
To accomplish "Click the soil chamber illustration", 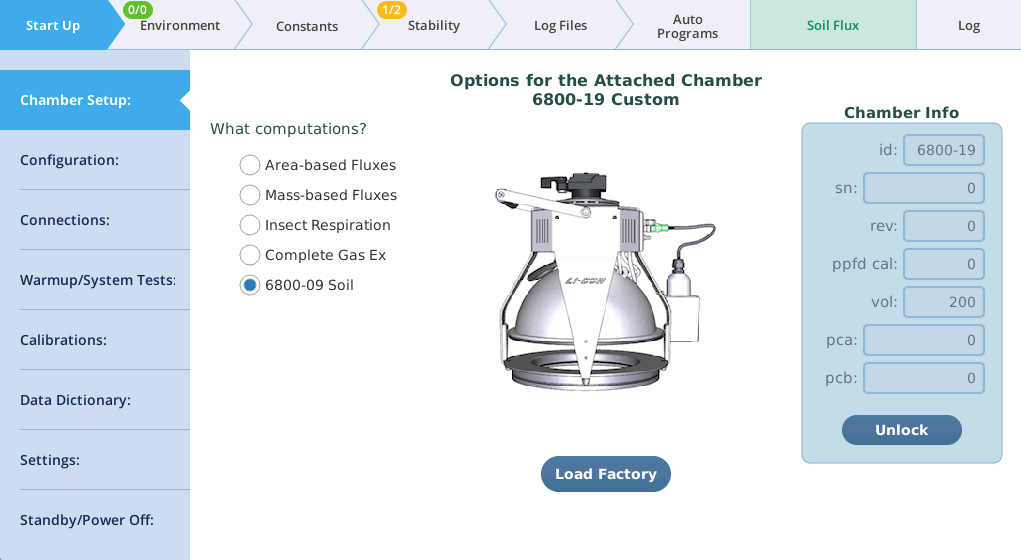I will coord(606,281).
